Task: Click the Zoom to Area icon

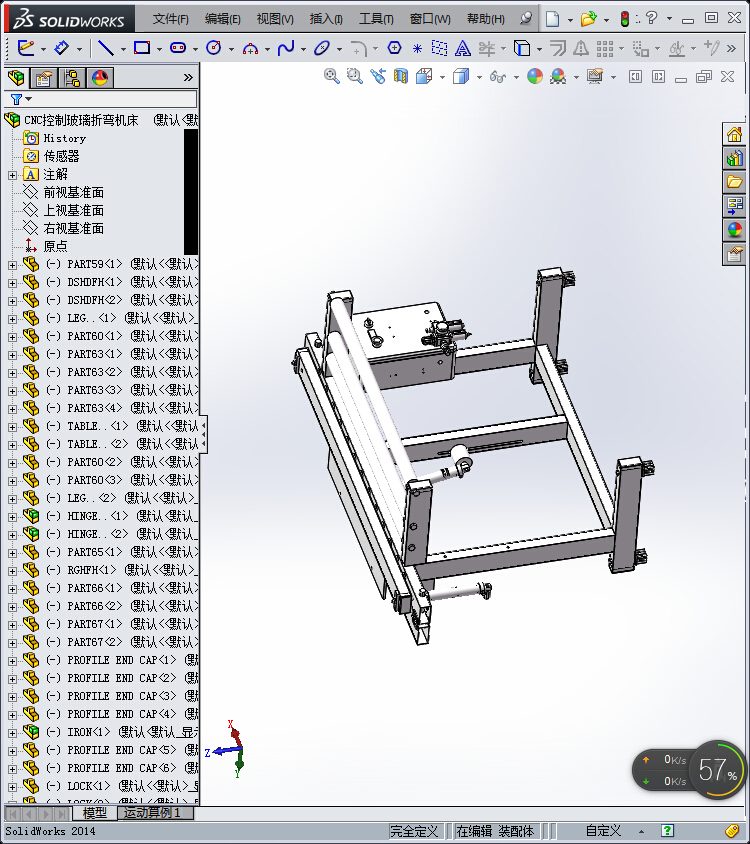Action: click(x=354, y=76)
